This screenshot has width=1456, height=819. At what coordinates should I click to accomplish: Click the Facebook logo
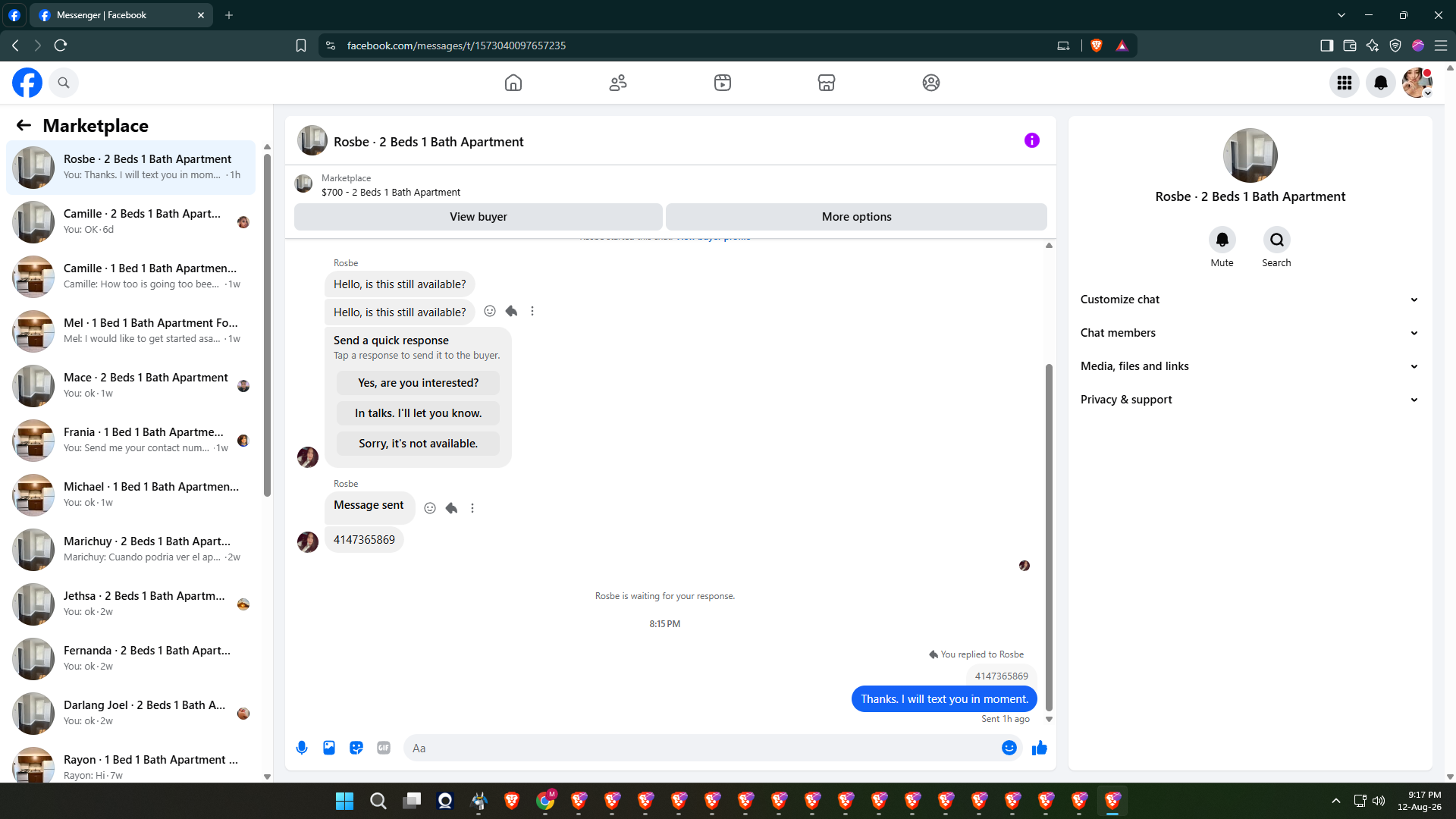[27, 83]
